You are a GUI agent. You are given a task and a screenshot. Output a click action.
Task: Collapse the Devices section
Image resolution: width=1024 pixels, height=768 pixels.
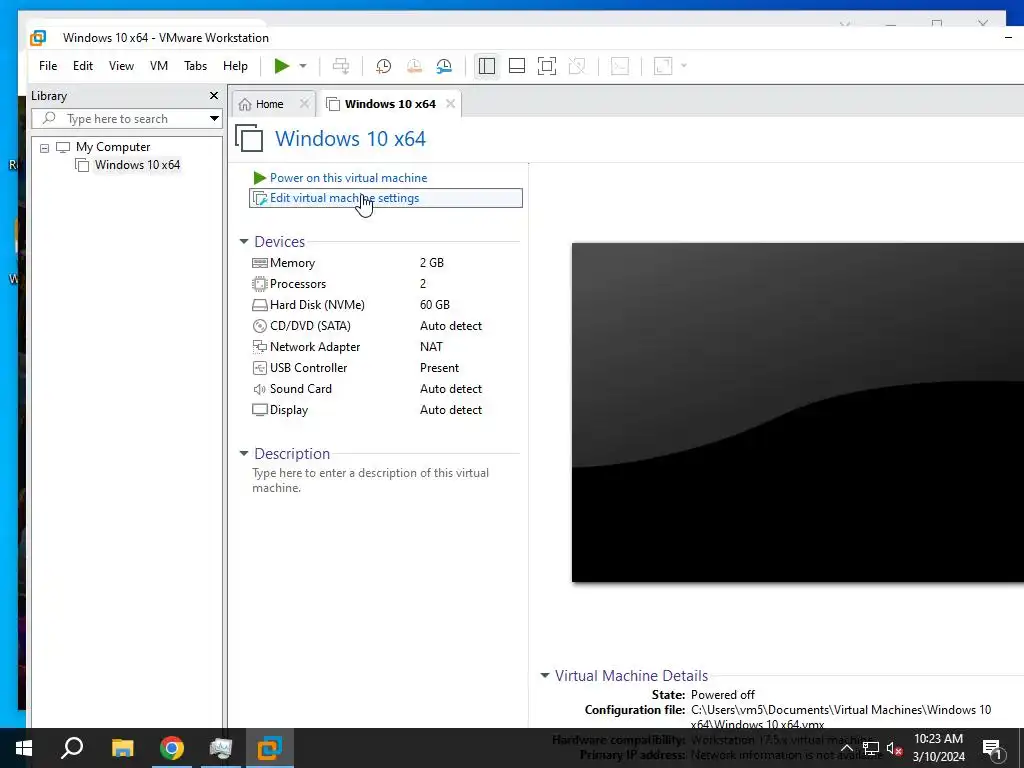pos(244,242)
